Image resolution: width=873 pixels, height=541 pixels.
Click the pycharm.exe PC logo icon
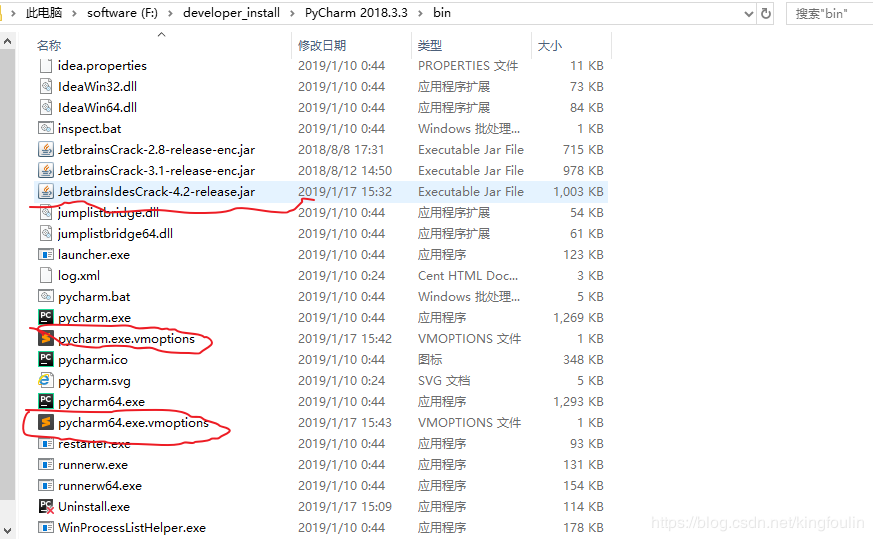click(46, 317)
